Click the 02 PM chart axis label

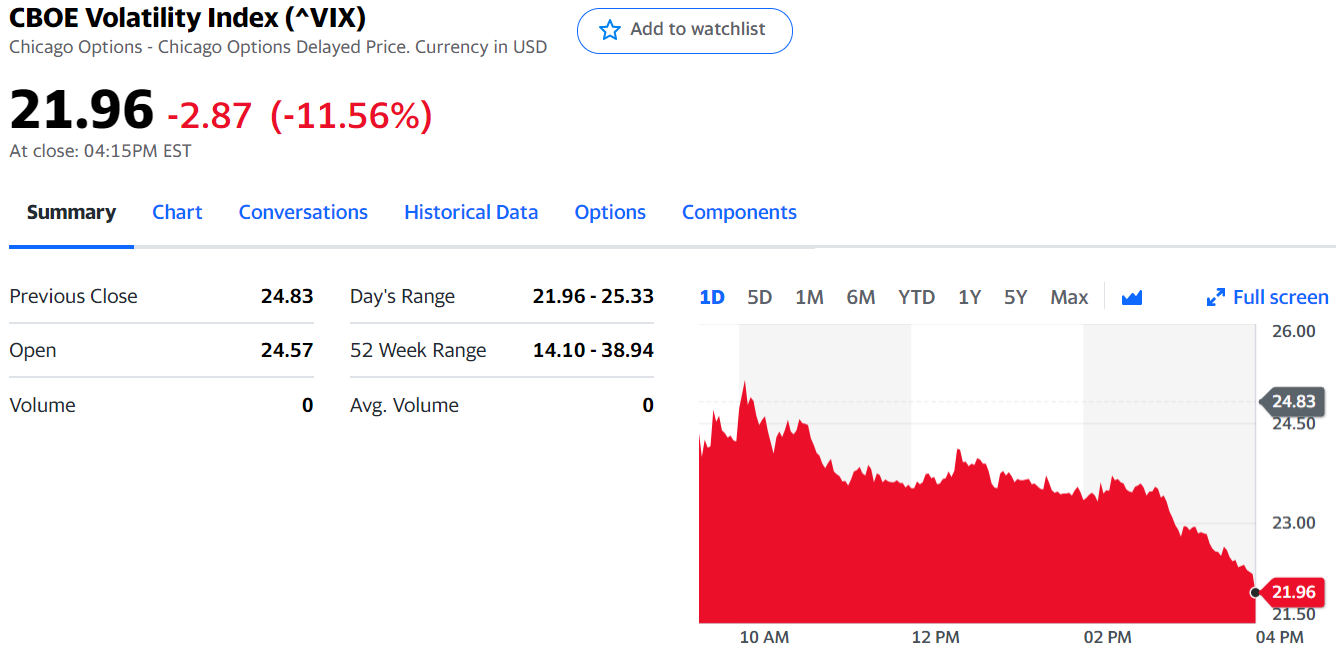coord(1107,637)
